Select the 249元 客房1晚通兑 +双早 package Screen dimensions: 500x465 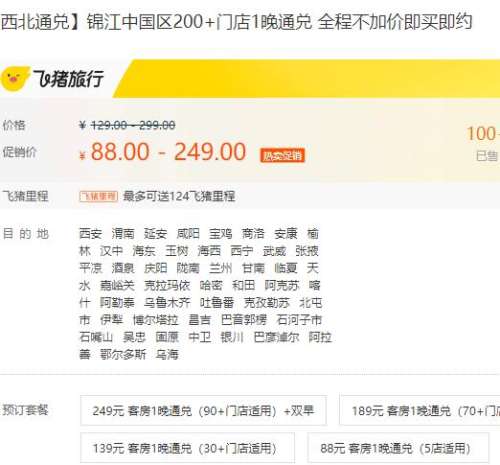(203, 410)
